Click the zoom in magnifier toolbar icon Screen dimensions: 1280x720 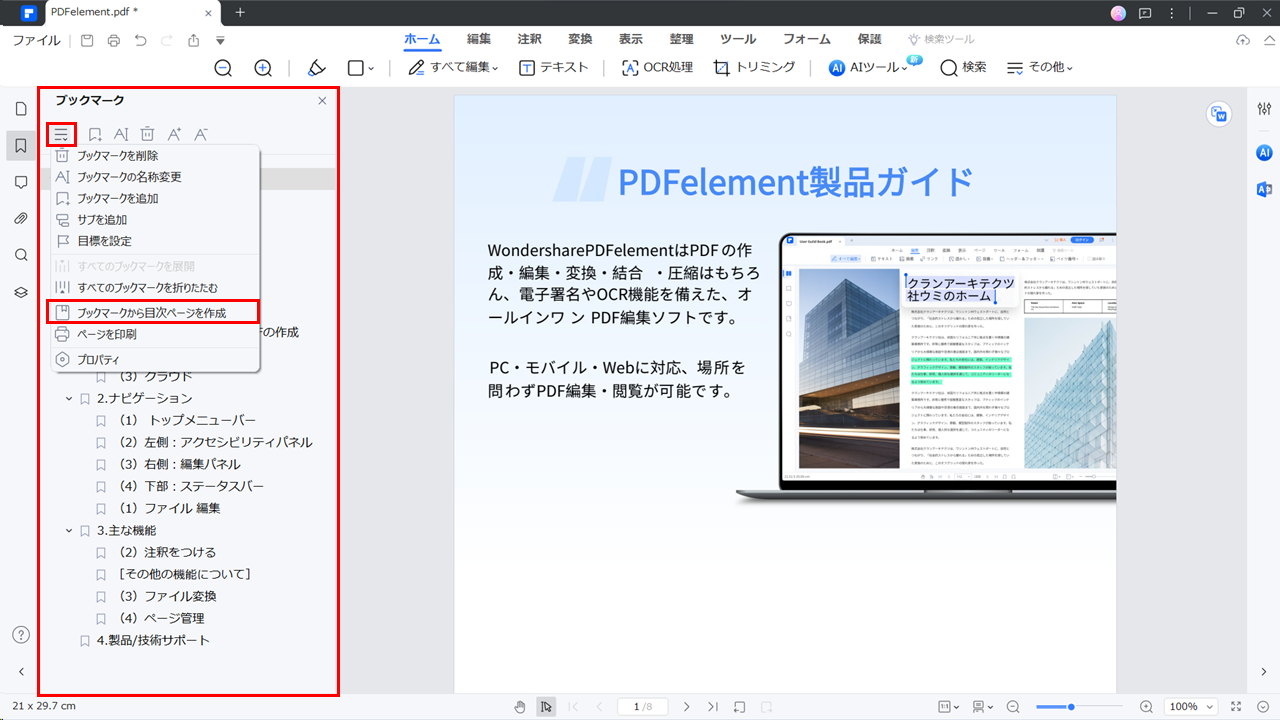(x=263, y=68)
